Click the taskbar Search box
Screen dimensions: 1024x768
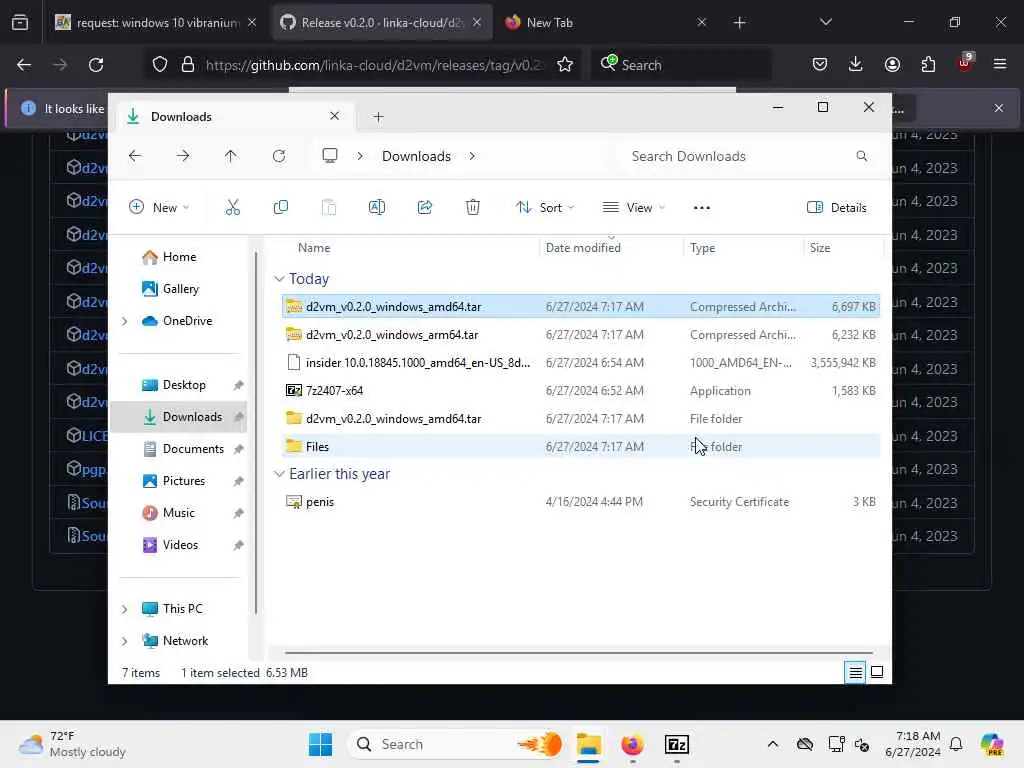click(x=457, y=744)
